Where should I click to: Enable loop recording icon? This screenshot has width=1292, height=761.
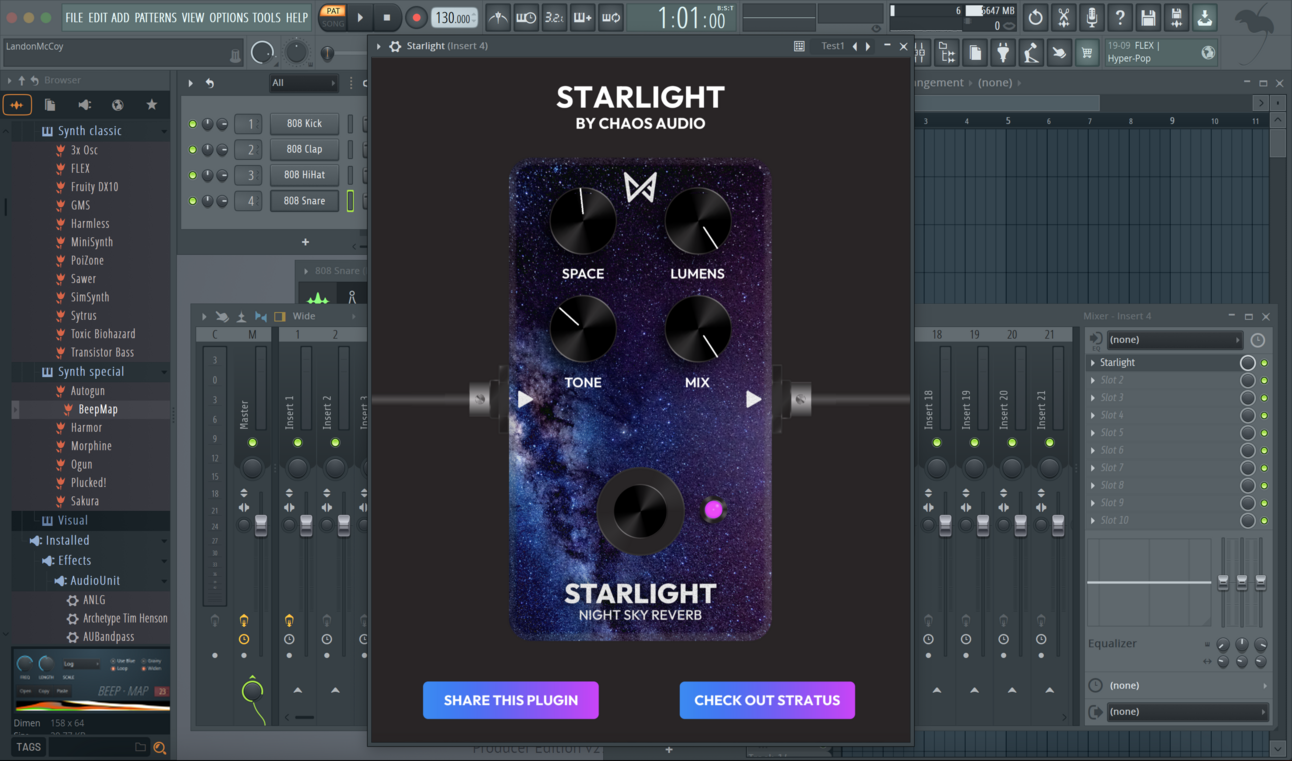pos(610,17)
